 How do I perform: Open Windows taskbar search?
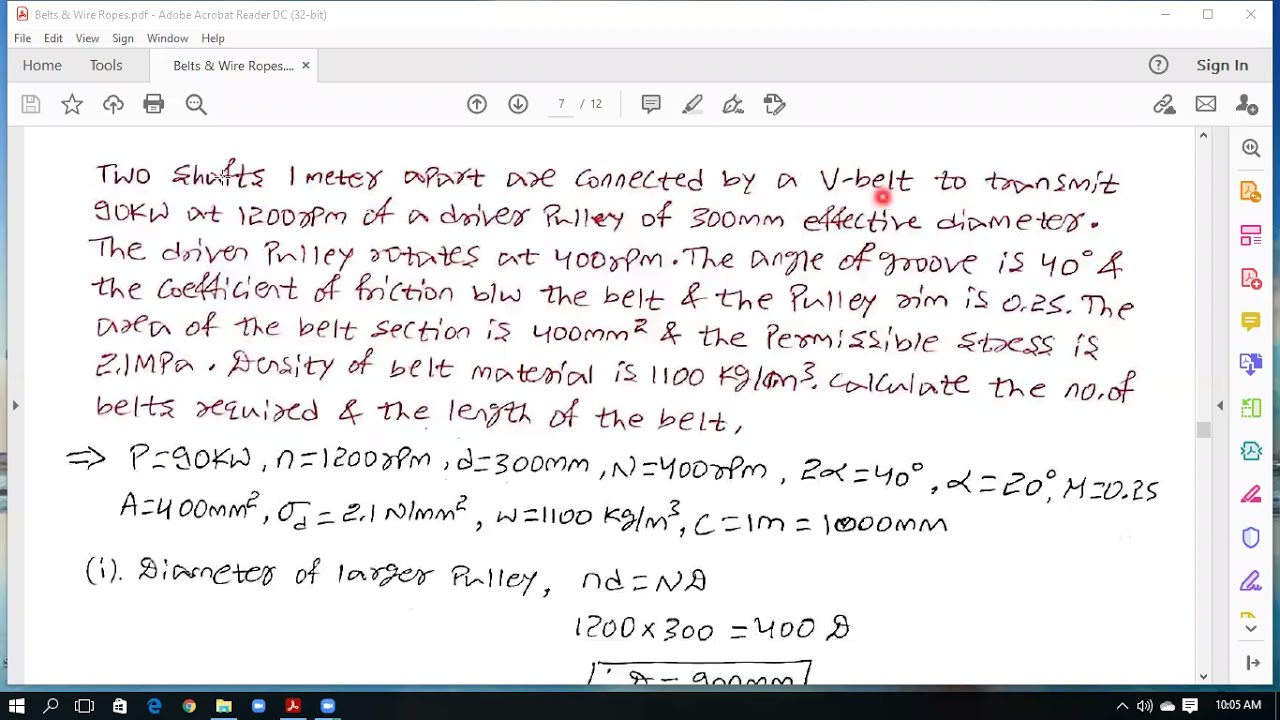(x=51, y=706)
